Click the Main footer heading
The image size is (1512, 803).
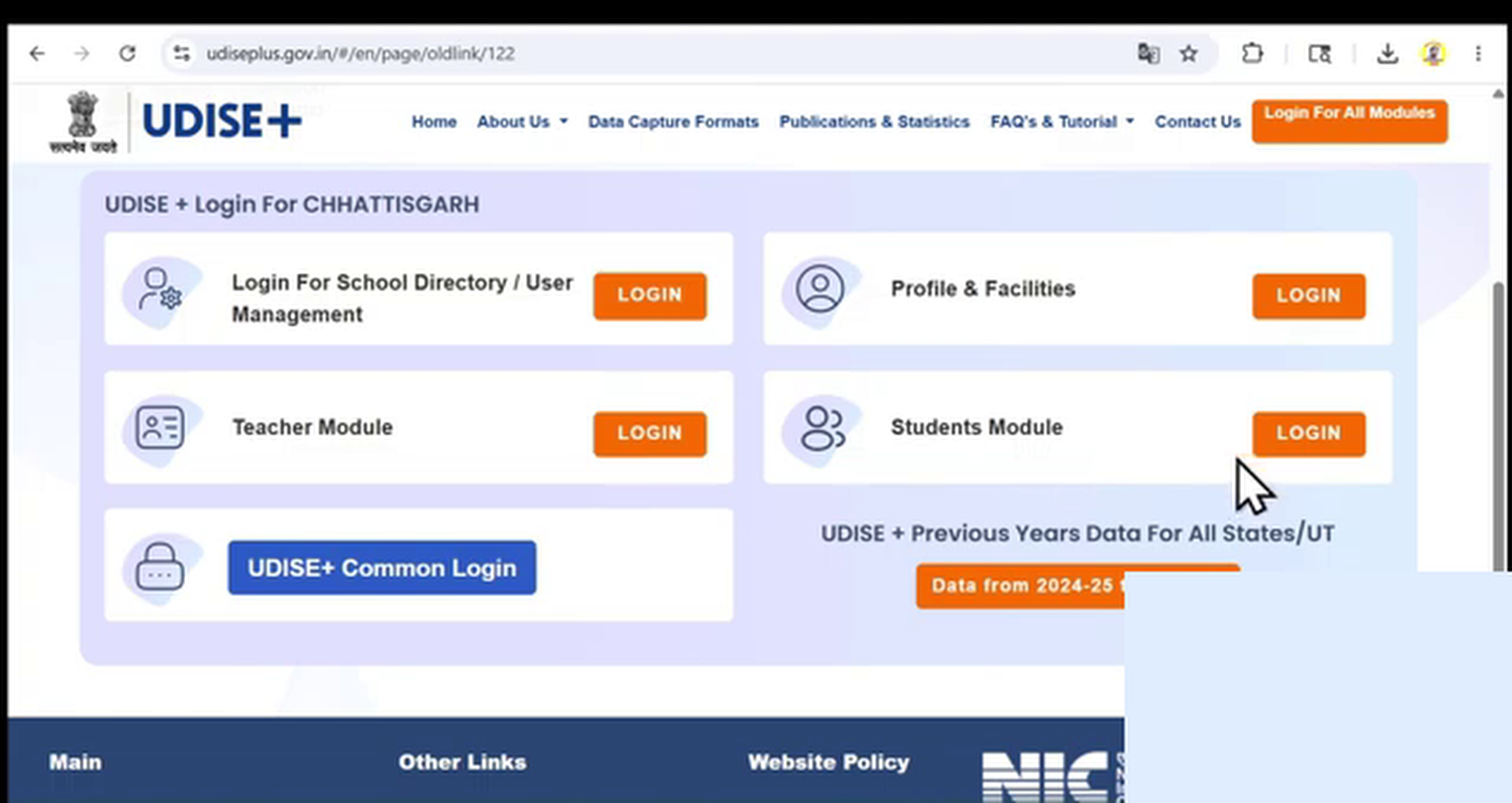(76, 762)
